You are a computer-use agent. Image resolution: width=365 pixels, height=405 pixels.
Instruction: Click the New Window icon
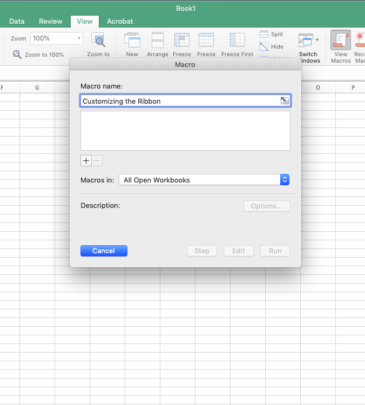point(132,40)
